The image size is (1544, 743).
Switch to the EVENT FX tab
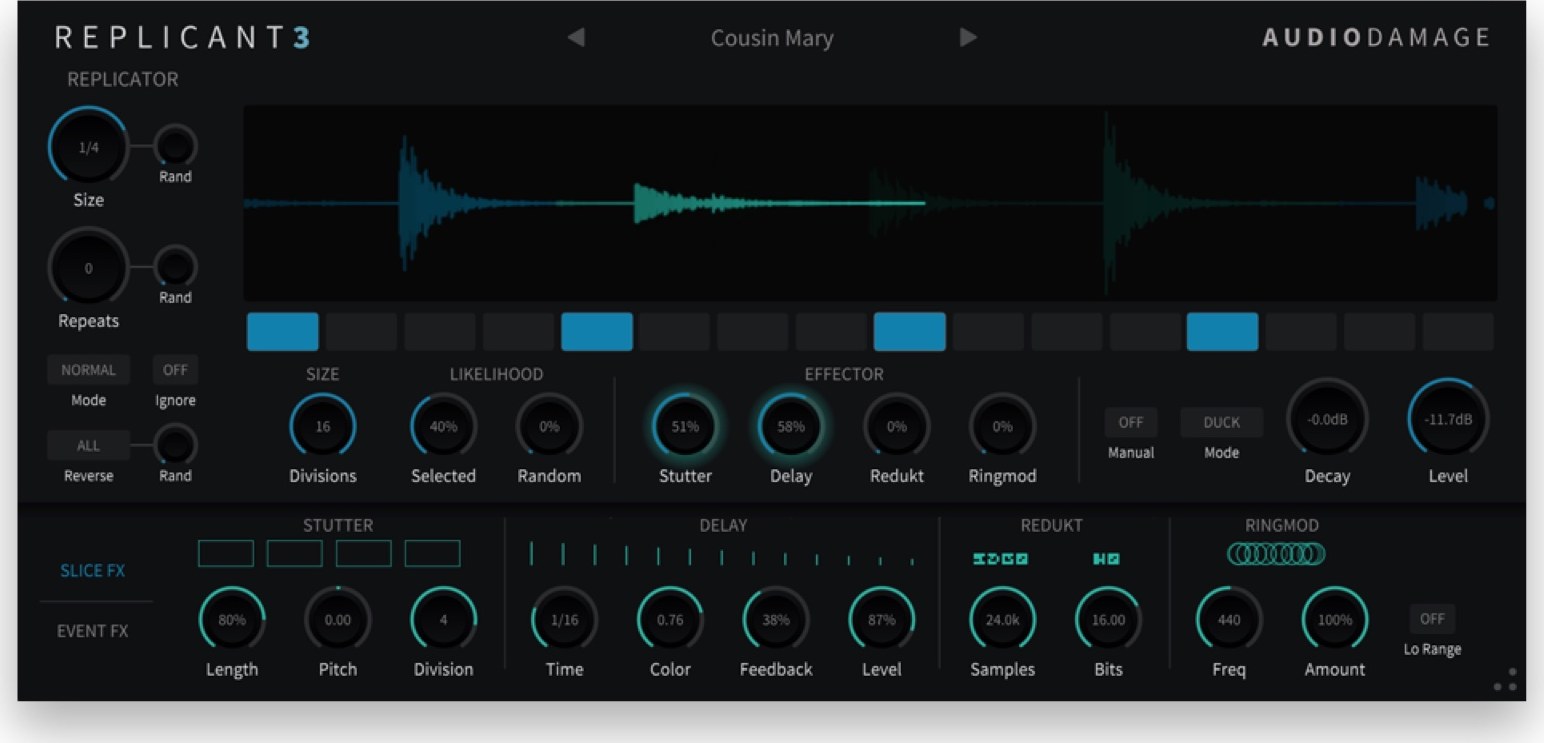(x=93, y=631)
